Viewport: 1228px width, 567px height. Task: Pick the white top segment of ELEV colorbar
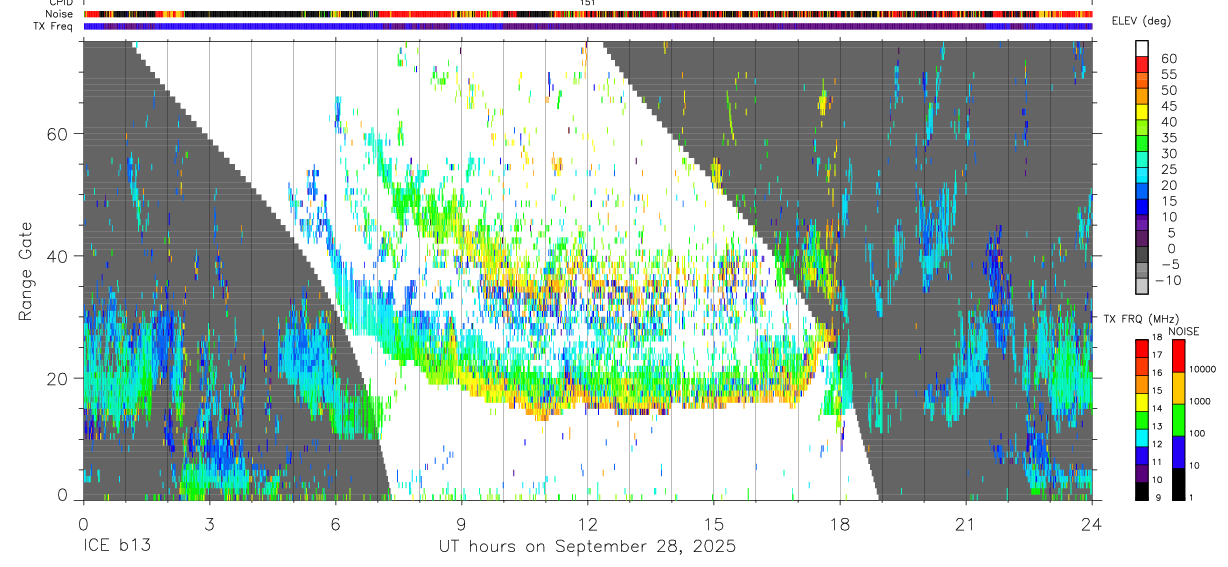tap(1142, 48)
